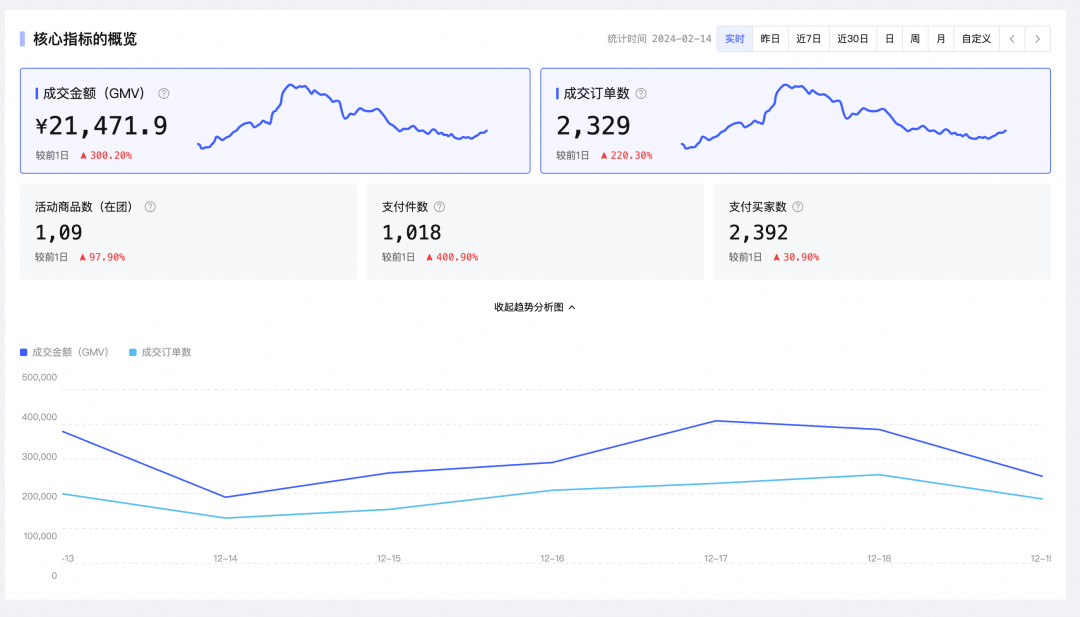Click the 2,329 order count value
Image resolution: width=1080 pixels, height=617 pixels.
pyautogui.click(x=593, y=126)
